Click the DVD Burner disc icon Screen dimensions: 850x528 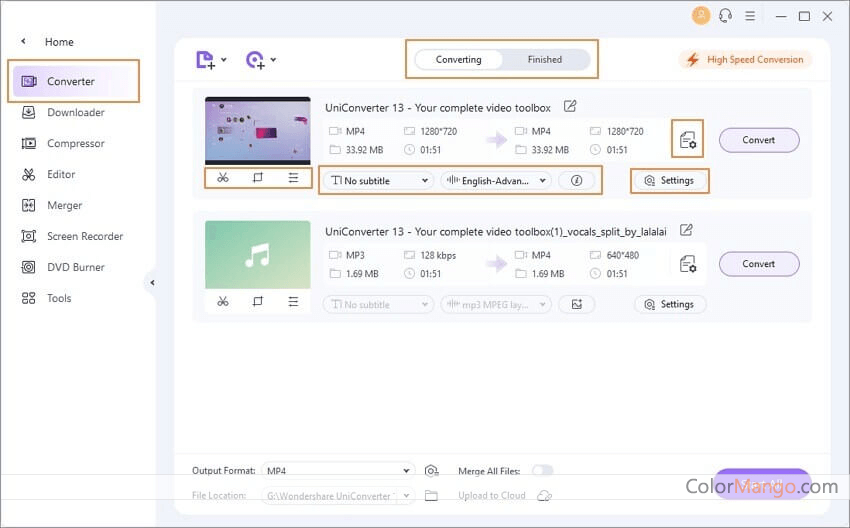pos(28,267)
